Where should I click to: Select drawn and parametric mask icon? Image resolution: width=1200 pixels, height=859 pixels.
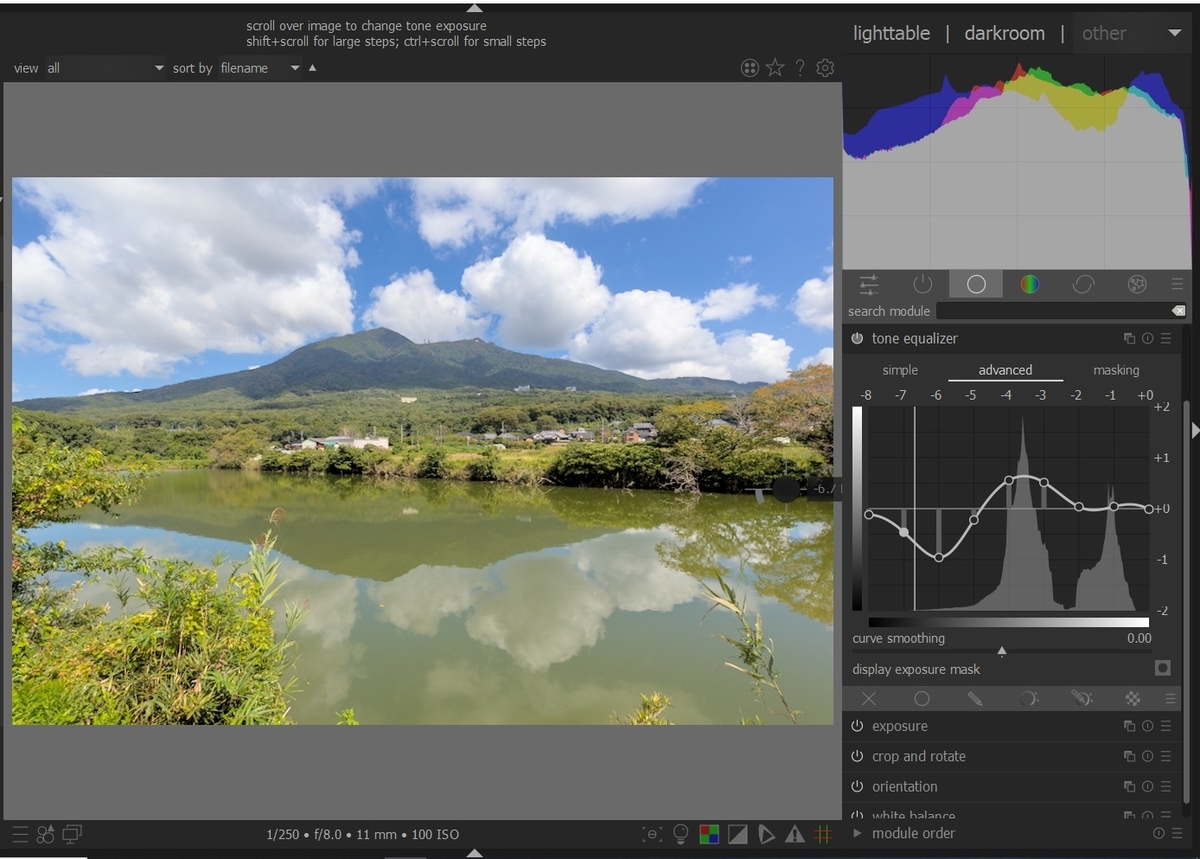click(1080, 699)
